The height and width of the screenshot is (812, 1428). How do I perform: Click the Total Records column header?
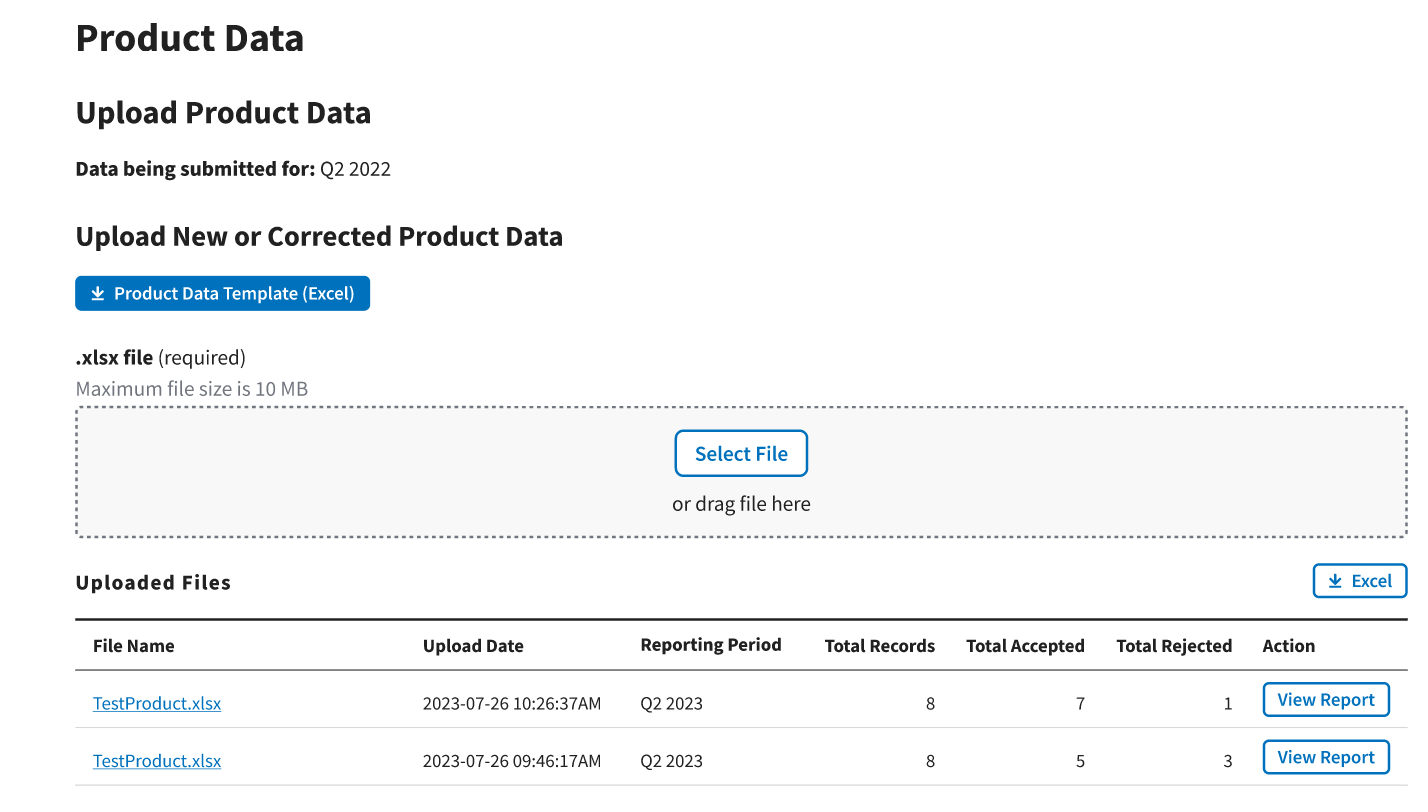tap(879, 646)
